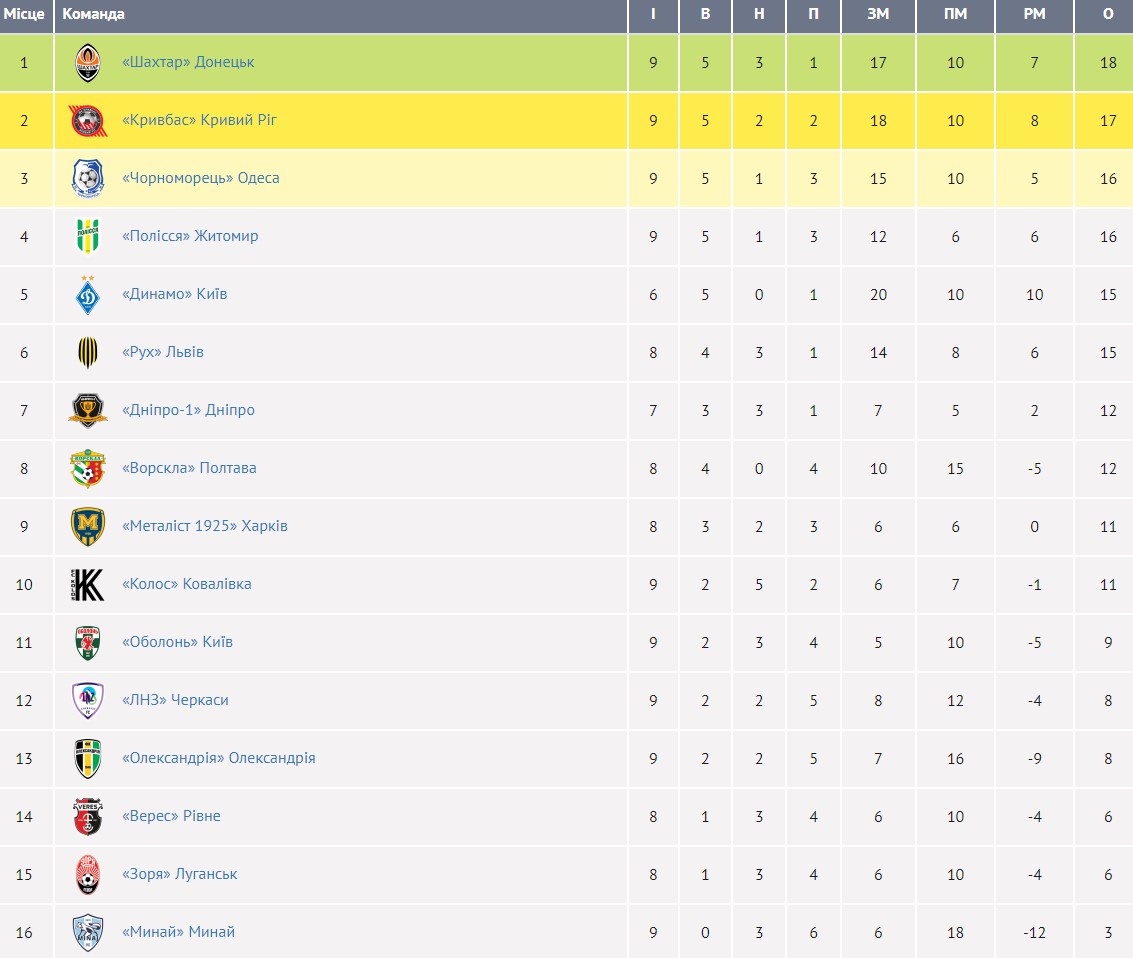Follow the «Оболонь» Київ team link
This screenshot has height=958, width=1133.
(177, 642)
